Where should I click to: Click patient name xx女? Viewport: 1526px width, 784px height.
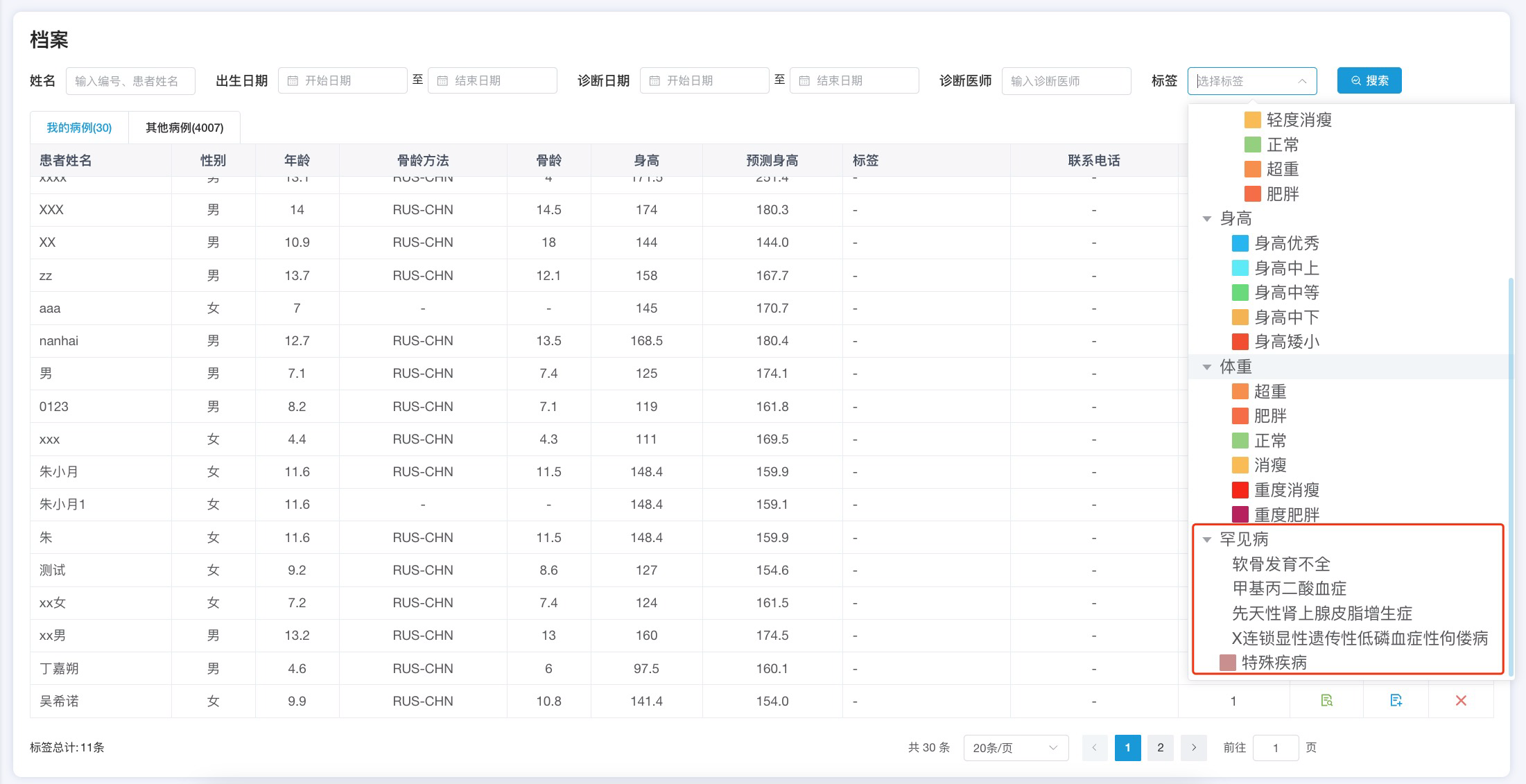pos(53,603)
